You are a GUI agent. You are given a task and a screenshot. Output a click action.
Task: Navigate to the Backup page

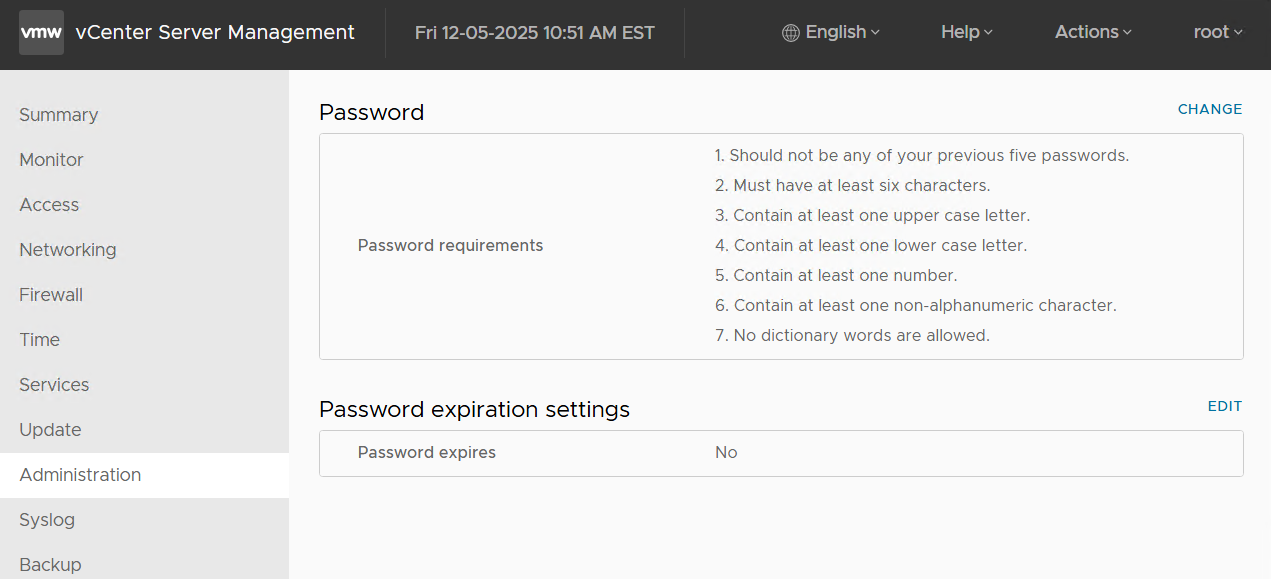point(50,565)
